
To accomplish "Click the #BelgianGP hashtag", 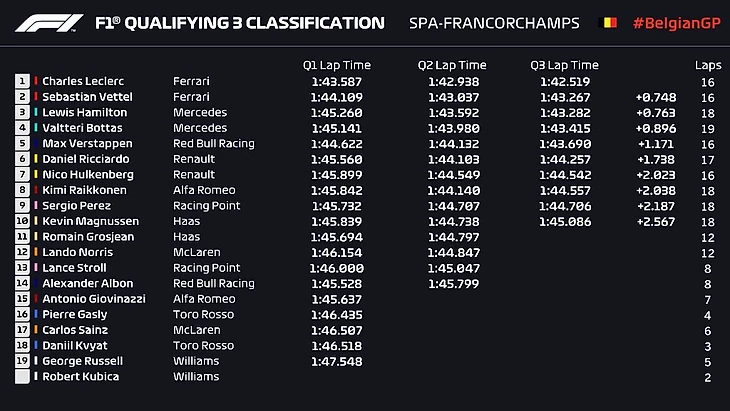I will [676, 23].
